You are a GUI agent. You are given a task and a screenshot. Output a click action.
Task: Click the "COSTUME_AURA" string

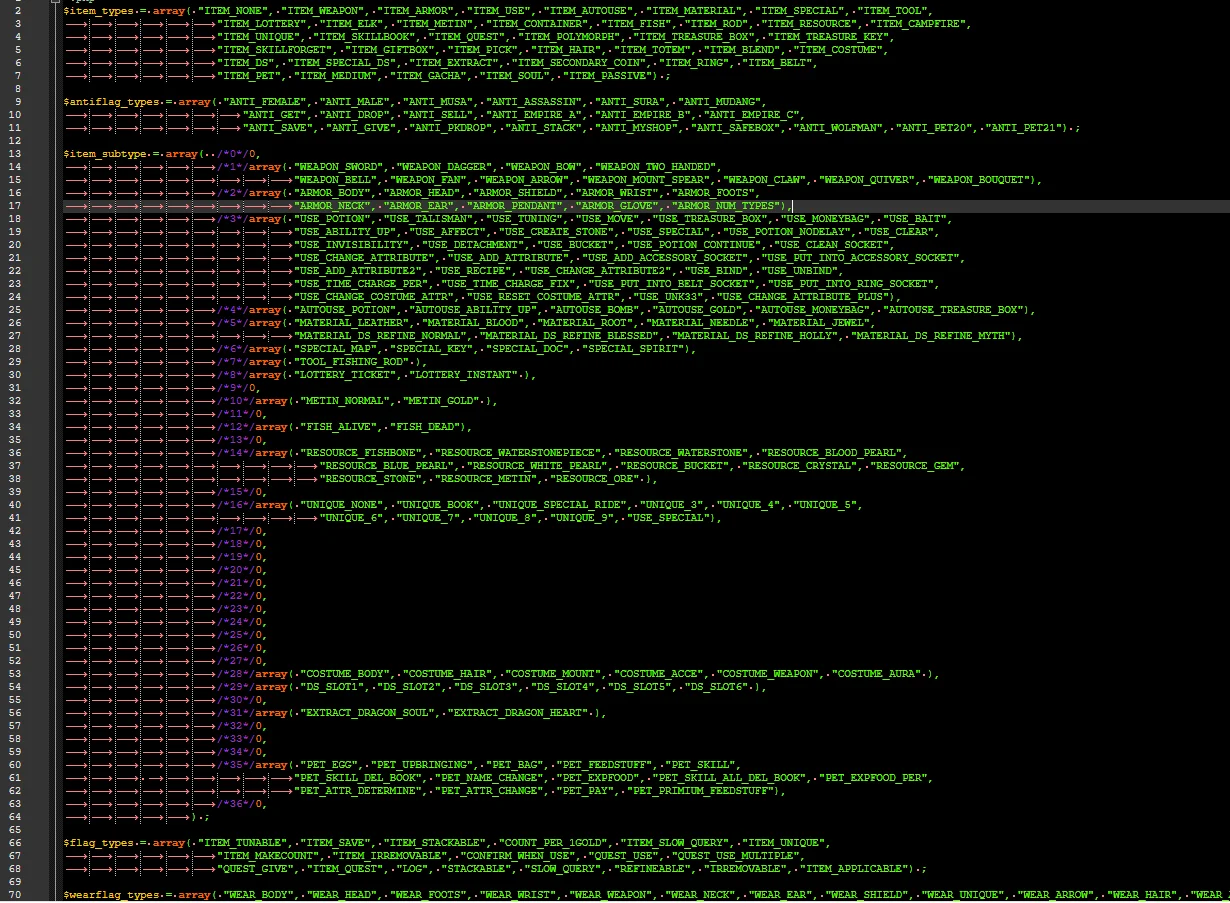click(877, 673)
